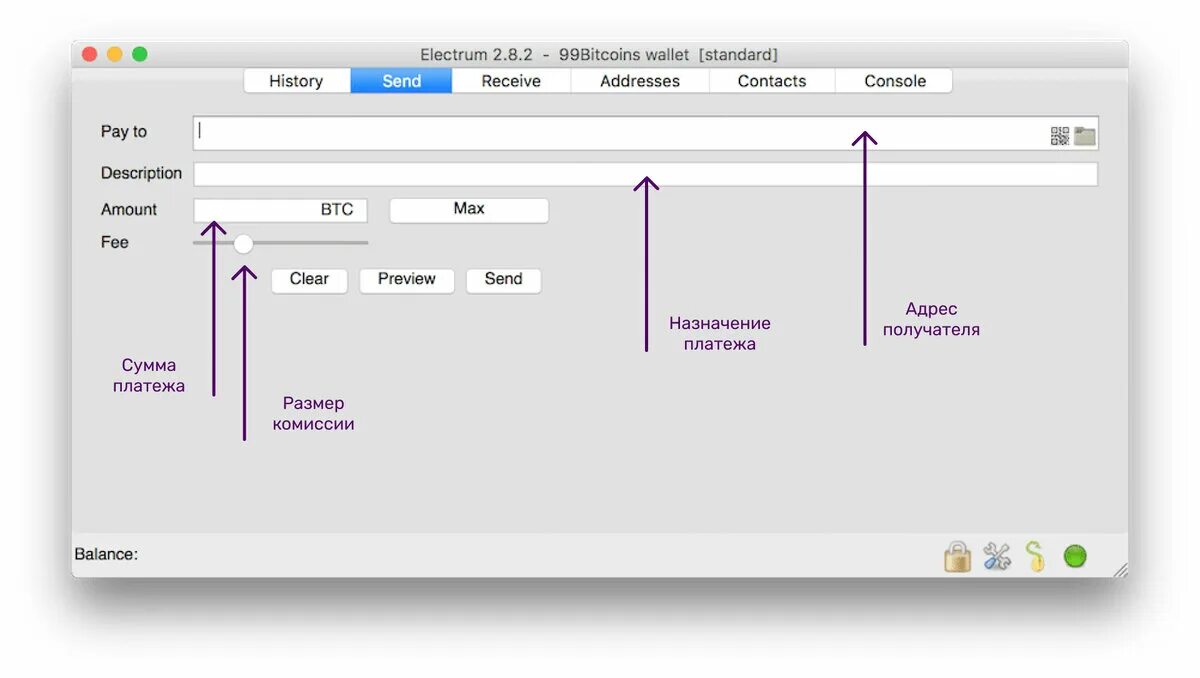
Task: Click the Max amount button
Action: coord(469,210)
